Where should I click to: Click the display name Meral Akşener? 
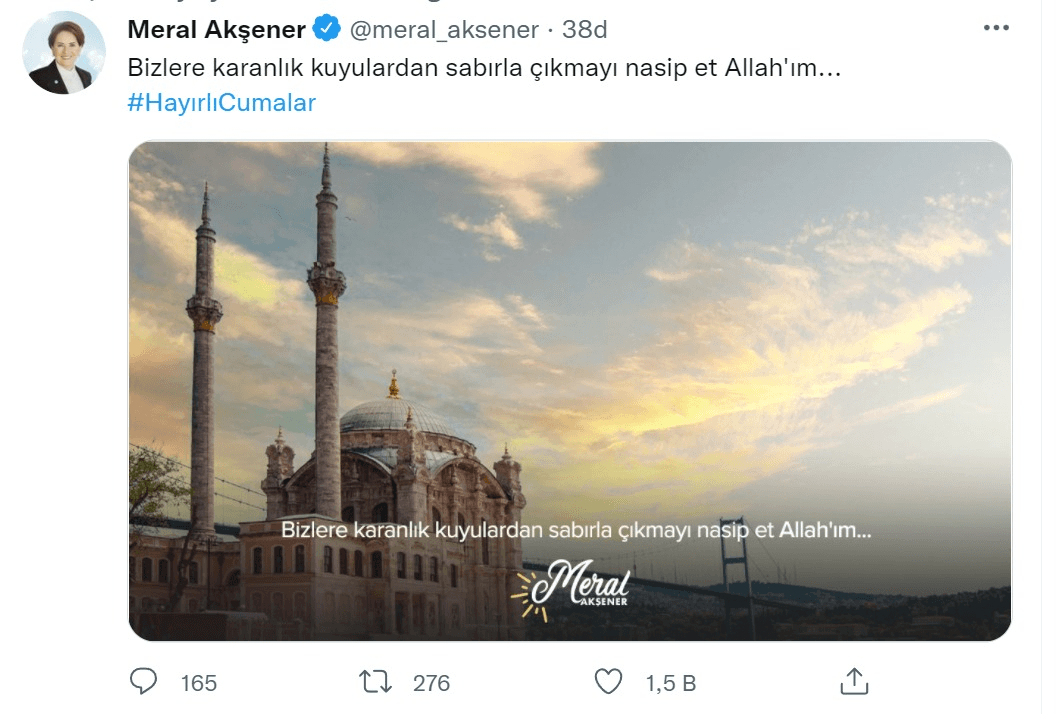click(x=216, y=30)
